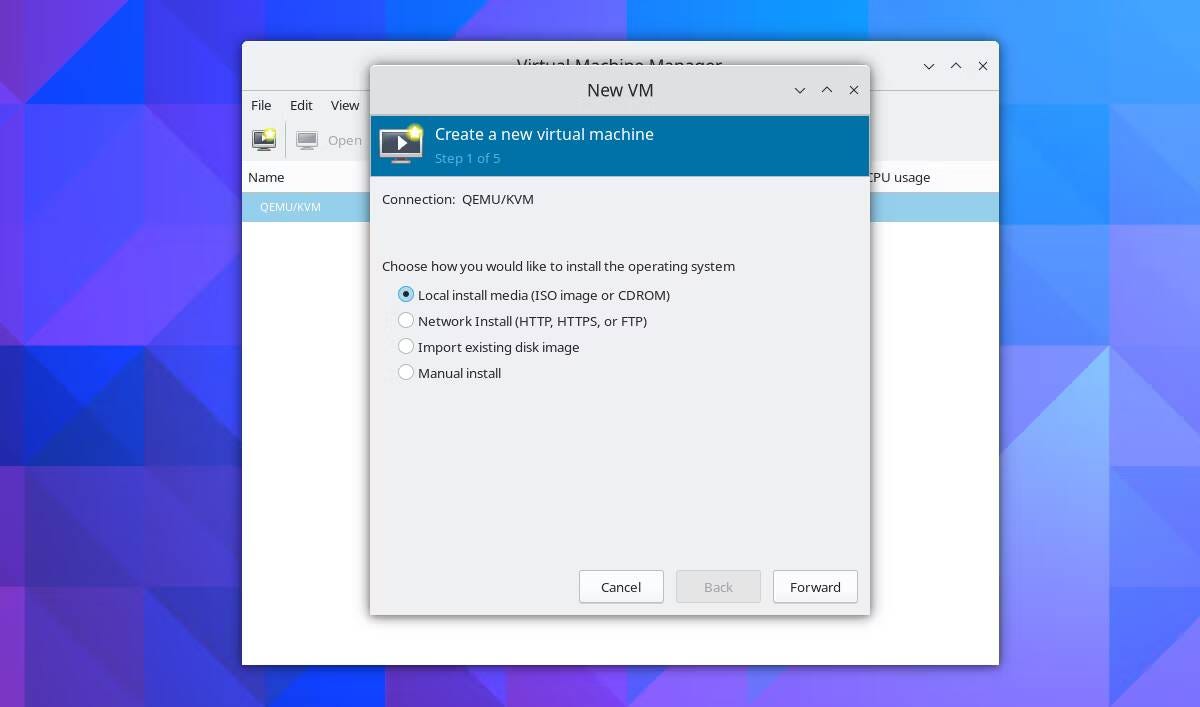The height and width of the screenshot is (707, 1200).
Task: Open the Edit menu
Action: tap(300, 105)
